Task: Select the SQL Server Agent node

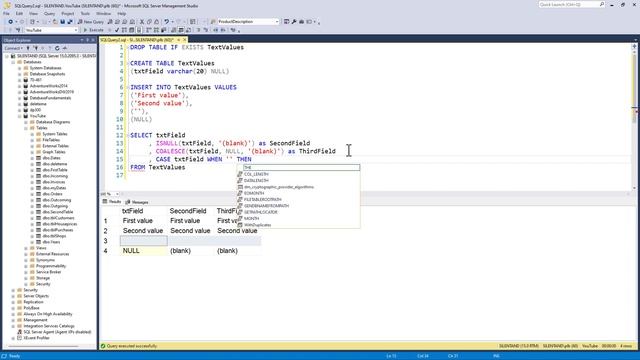Action: tap(57, 332)
